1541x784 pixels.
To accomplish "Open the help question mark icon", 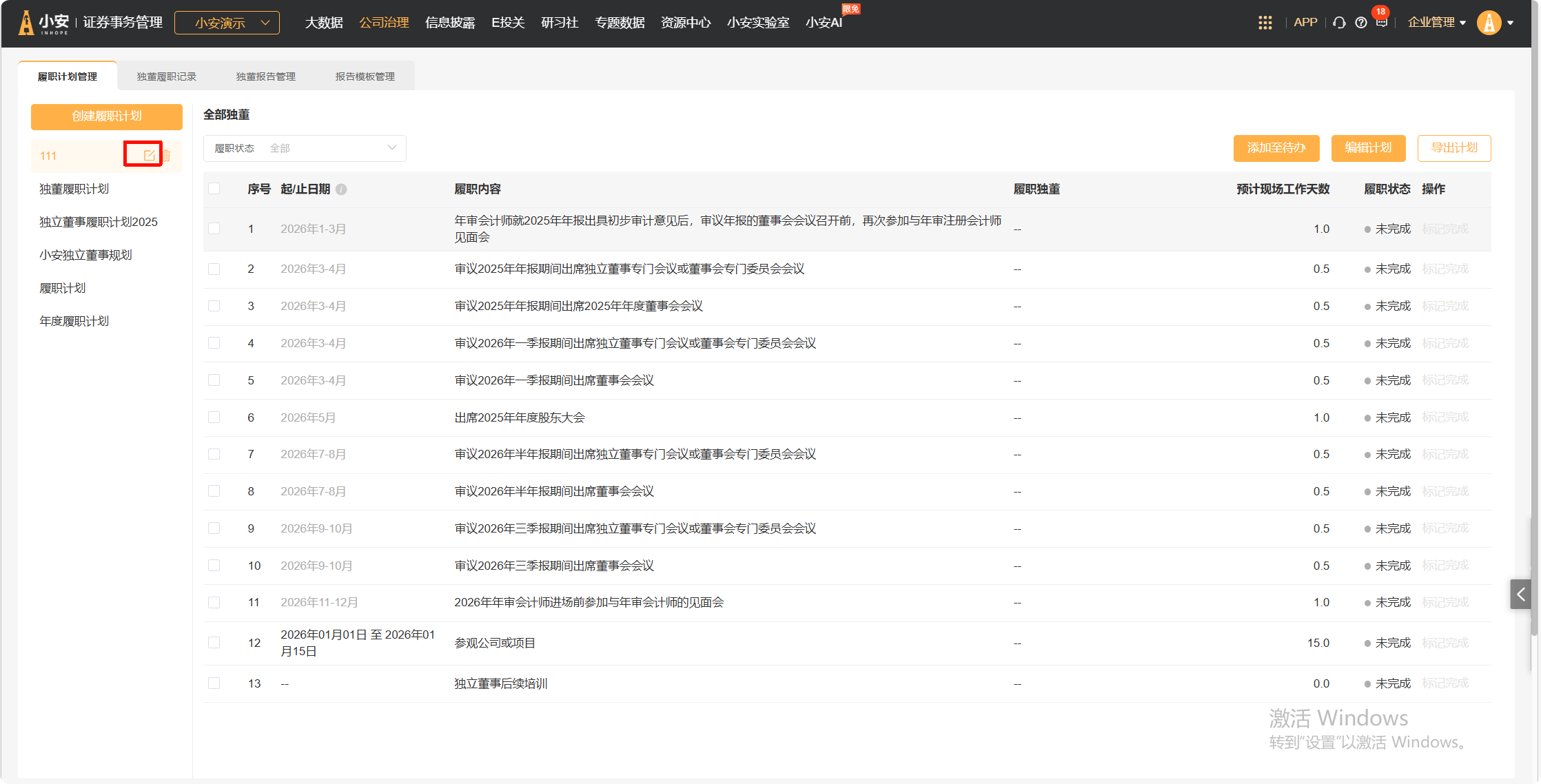I will pos(1360,23).
